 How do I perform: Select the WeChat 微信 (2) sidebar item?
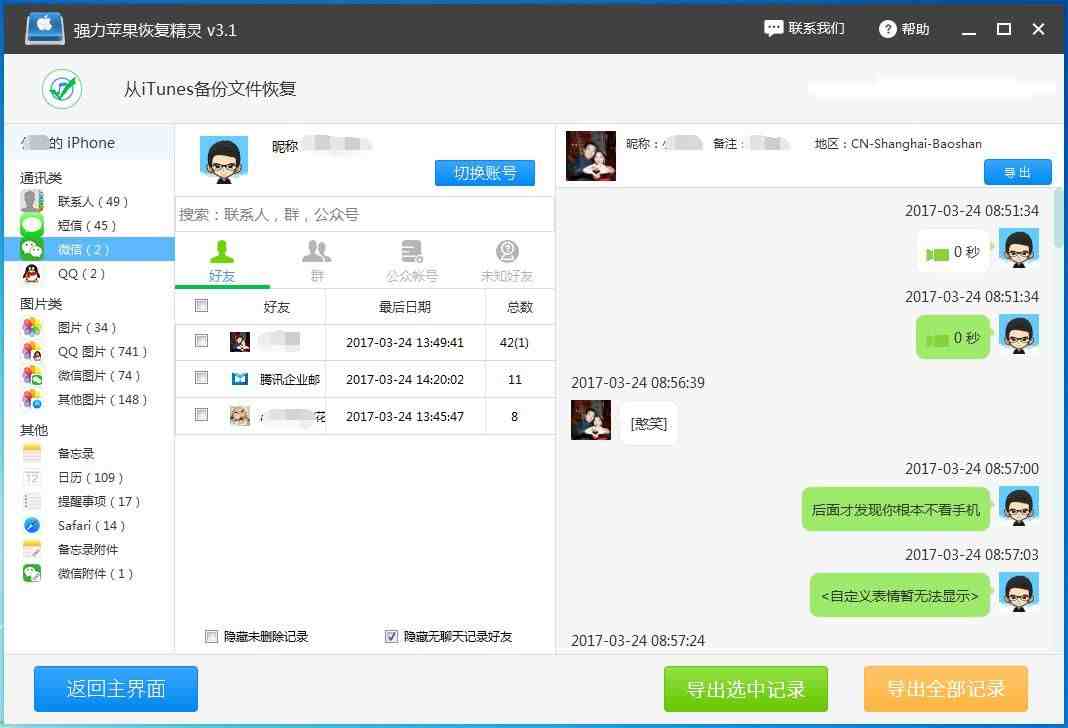pyautogui.click(x=89, y=249)
